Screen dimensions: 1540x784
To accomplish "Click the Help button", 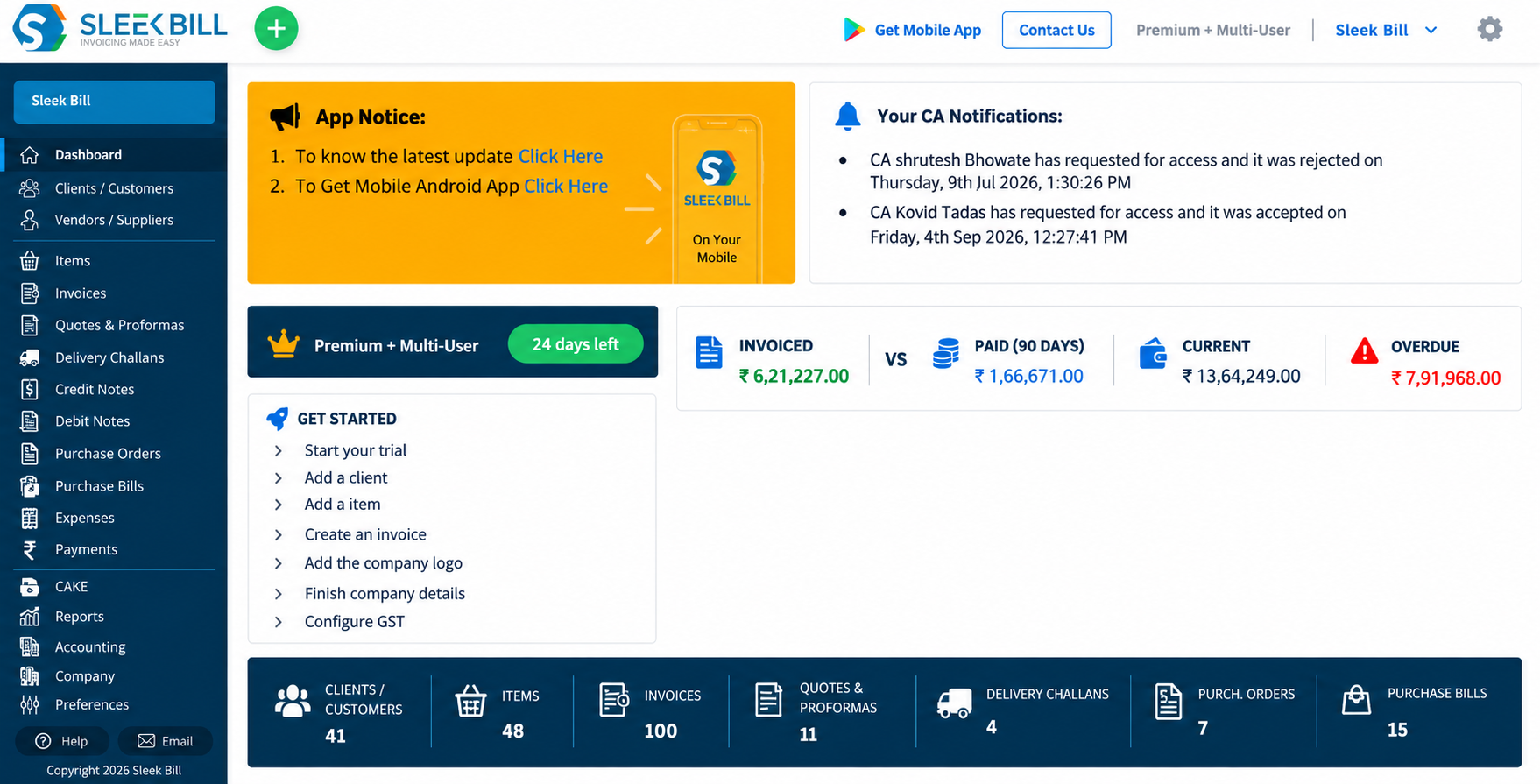I will point(61,741).
